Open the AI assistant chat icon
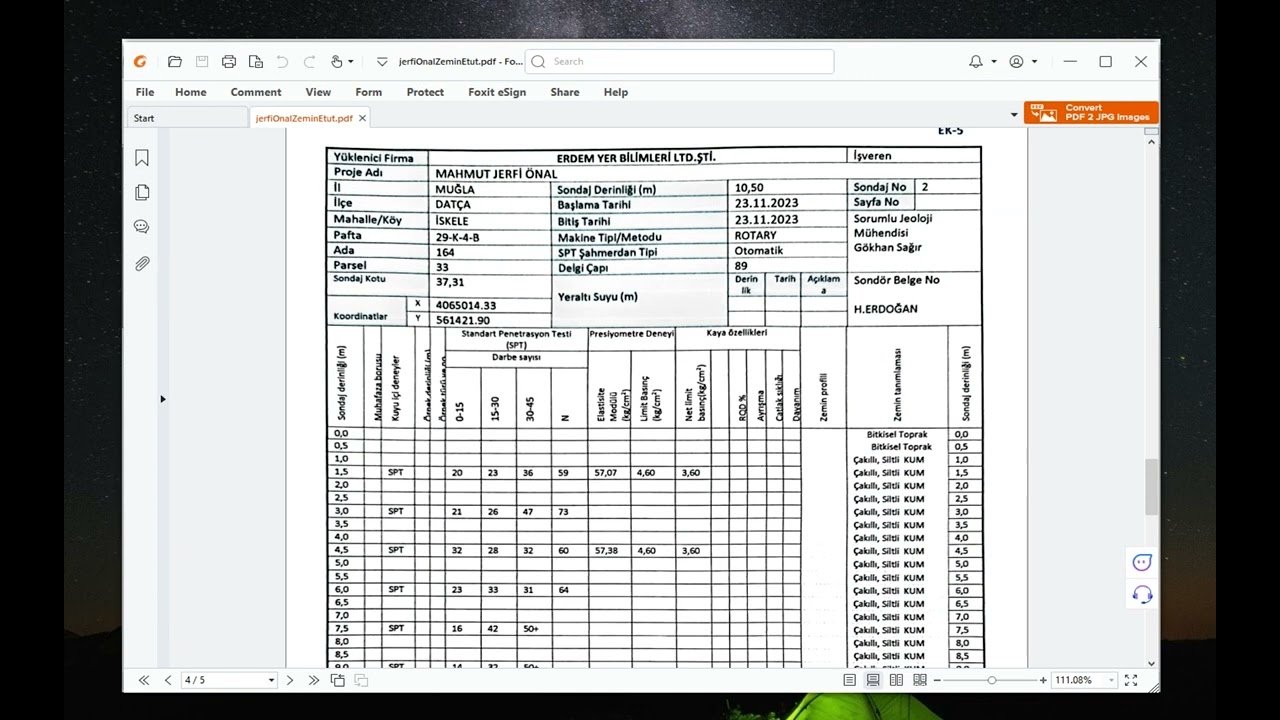This screenshot has width=1280, height=720. (1142, 562)
